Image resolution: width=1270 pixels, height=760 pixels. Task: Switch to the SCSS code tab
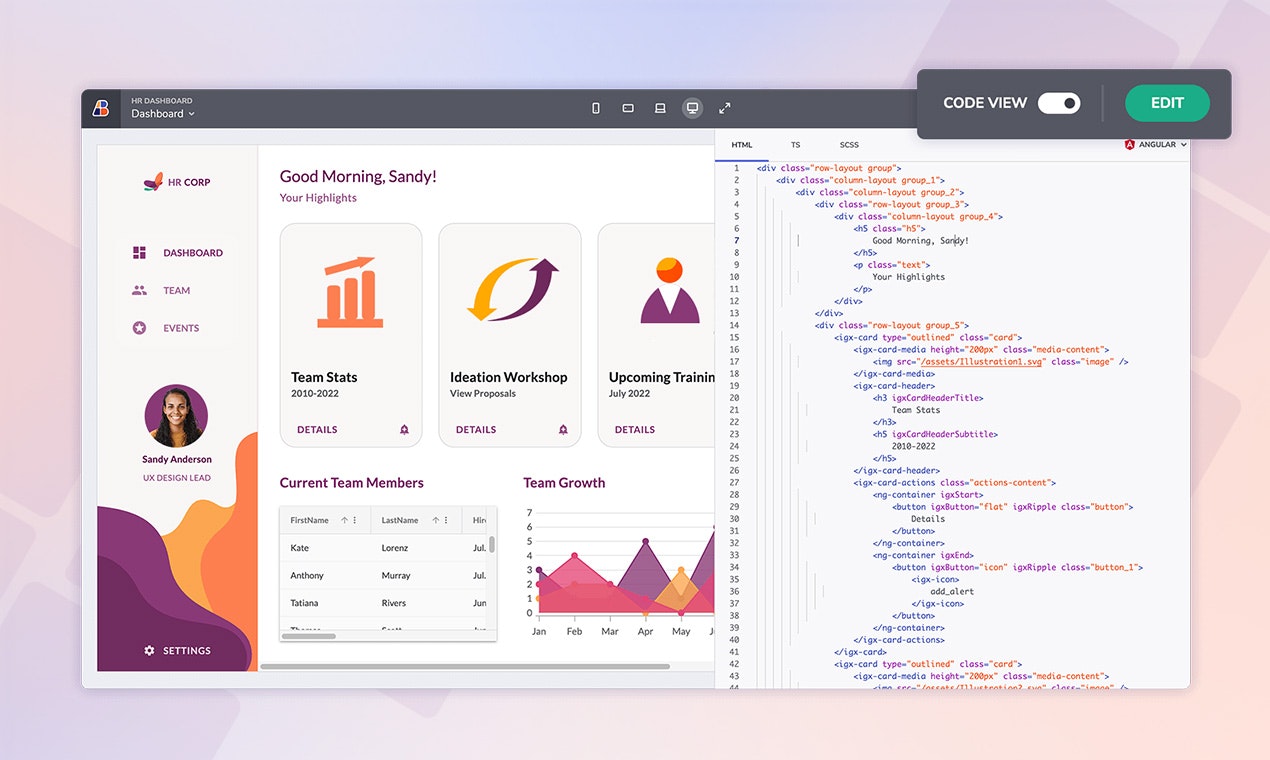(x=849, y=145)
